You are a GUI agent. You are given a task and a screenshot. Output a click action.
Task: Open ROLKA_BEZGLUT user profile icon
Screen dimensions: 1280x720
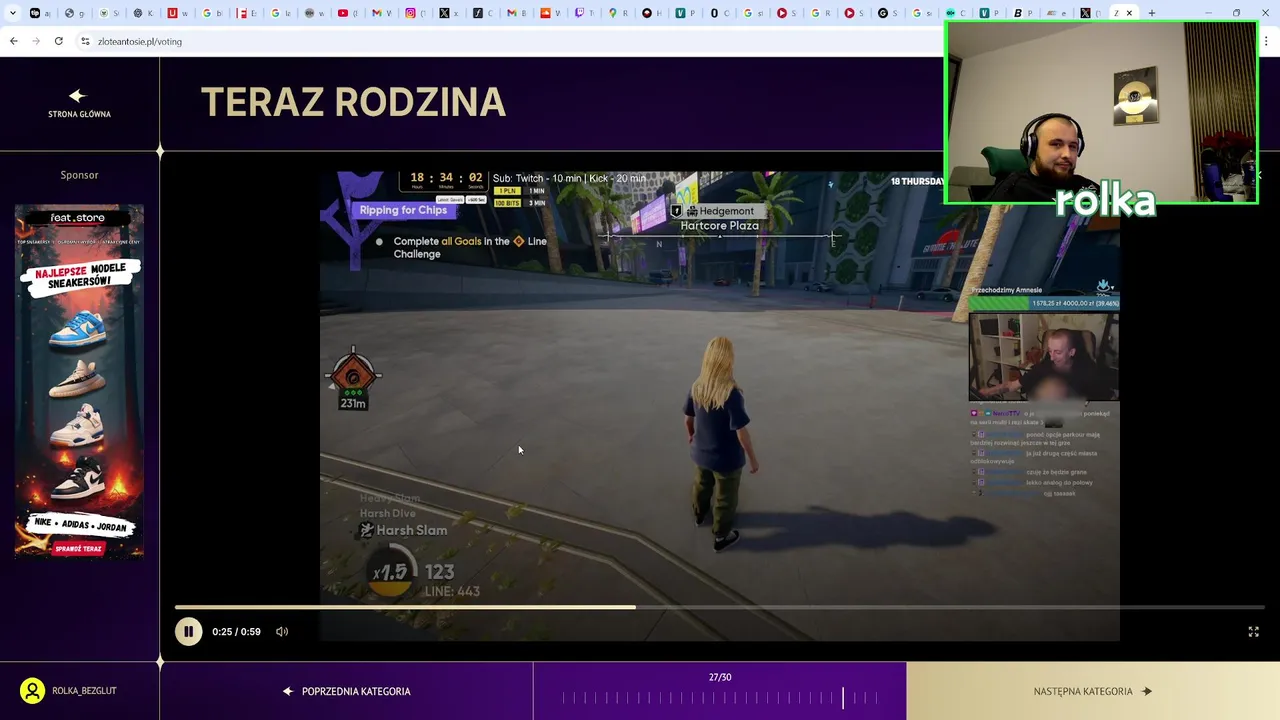pyautogui.click(x=32, y=691)
